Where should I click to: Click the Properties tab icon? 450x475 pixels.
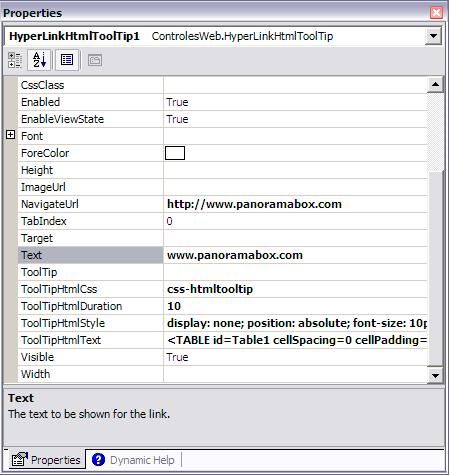pyautogui.click(x=20, y=460)
